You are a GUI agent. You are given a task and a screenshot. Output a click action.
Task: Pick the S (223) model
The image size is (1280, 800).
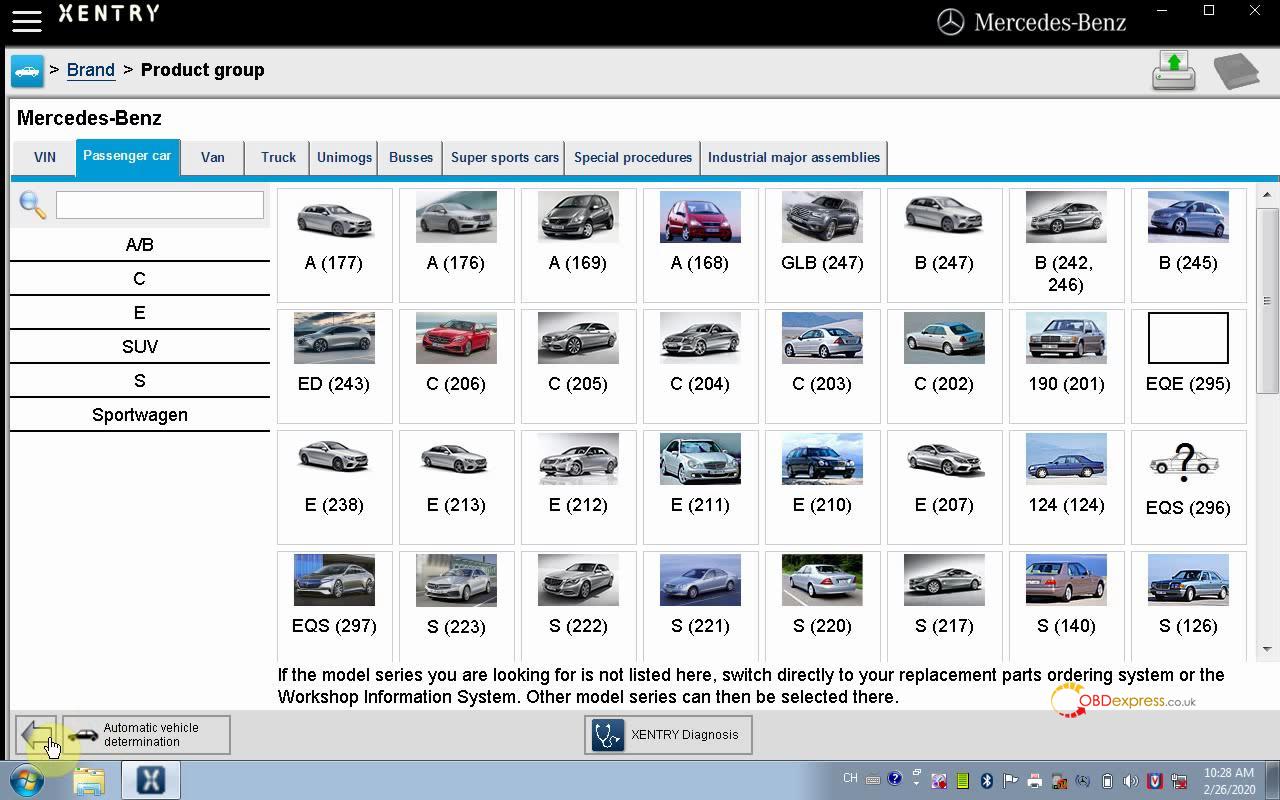tap(456, 605)
